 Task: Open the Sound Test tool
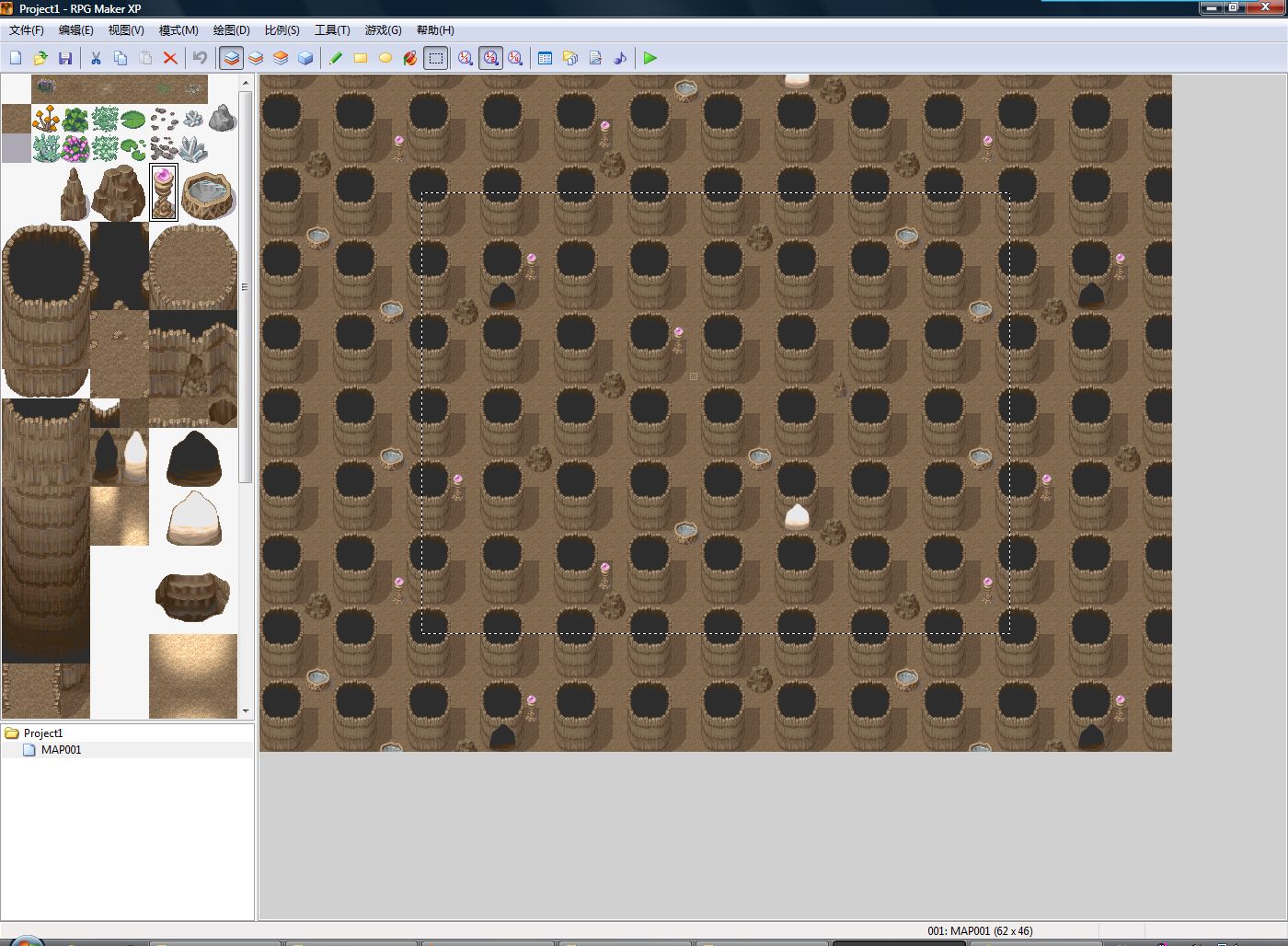[620, 58]
